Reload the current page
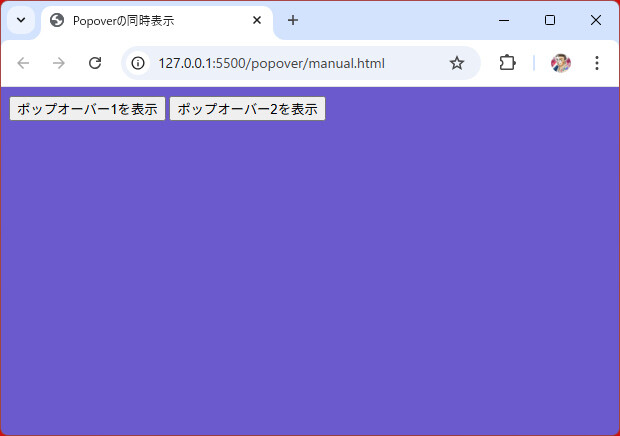Viewport: 620px width, 436px height. (95, 63)
